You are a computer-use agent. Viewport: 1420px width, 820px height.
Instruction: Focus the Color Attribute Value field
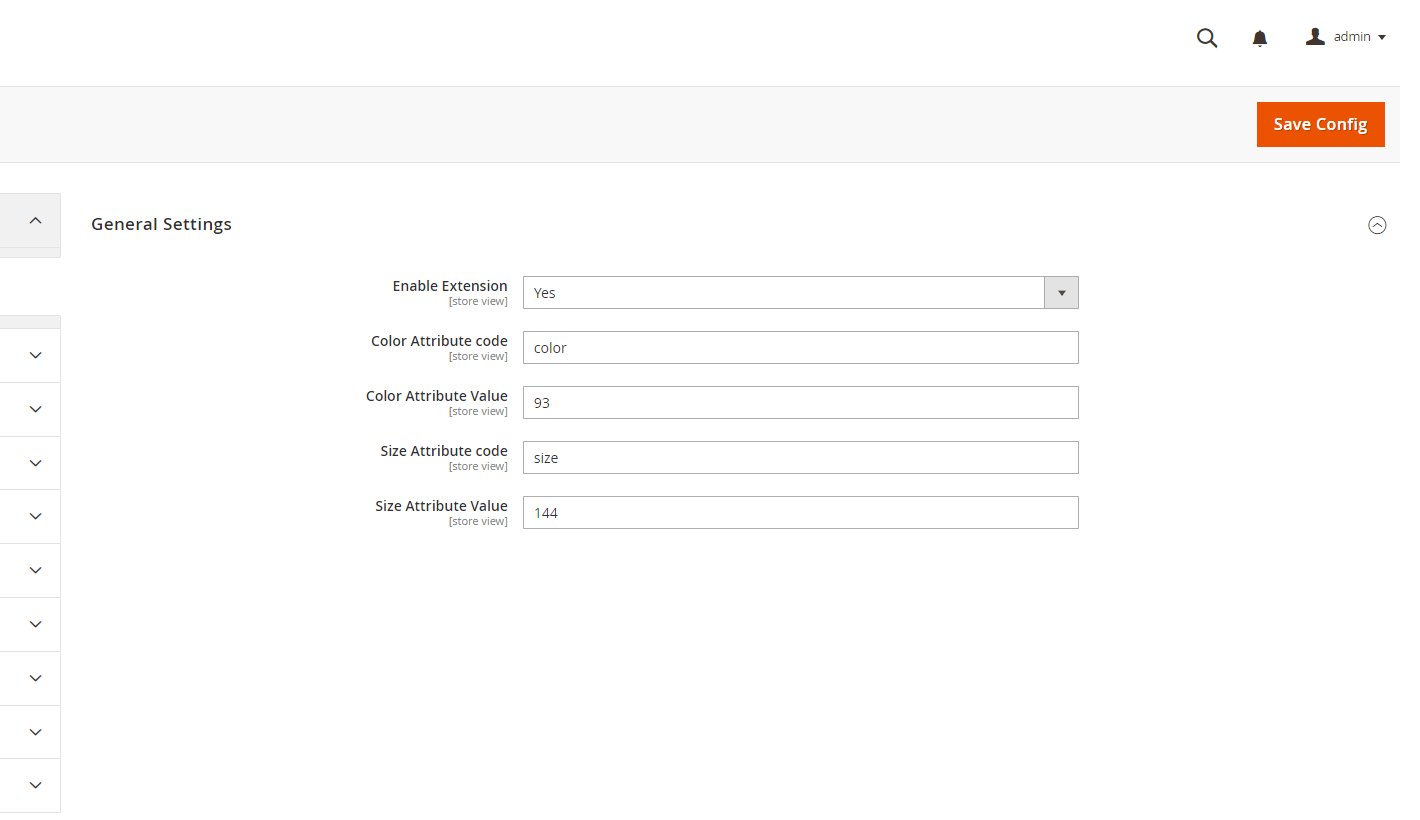tap(800, 403)
